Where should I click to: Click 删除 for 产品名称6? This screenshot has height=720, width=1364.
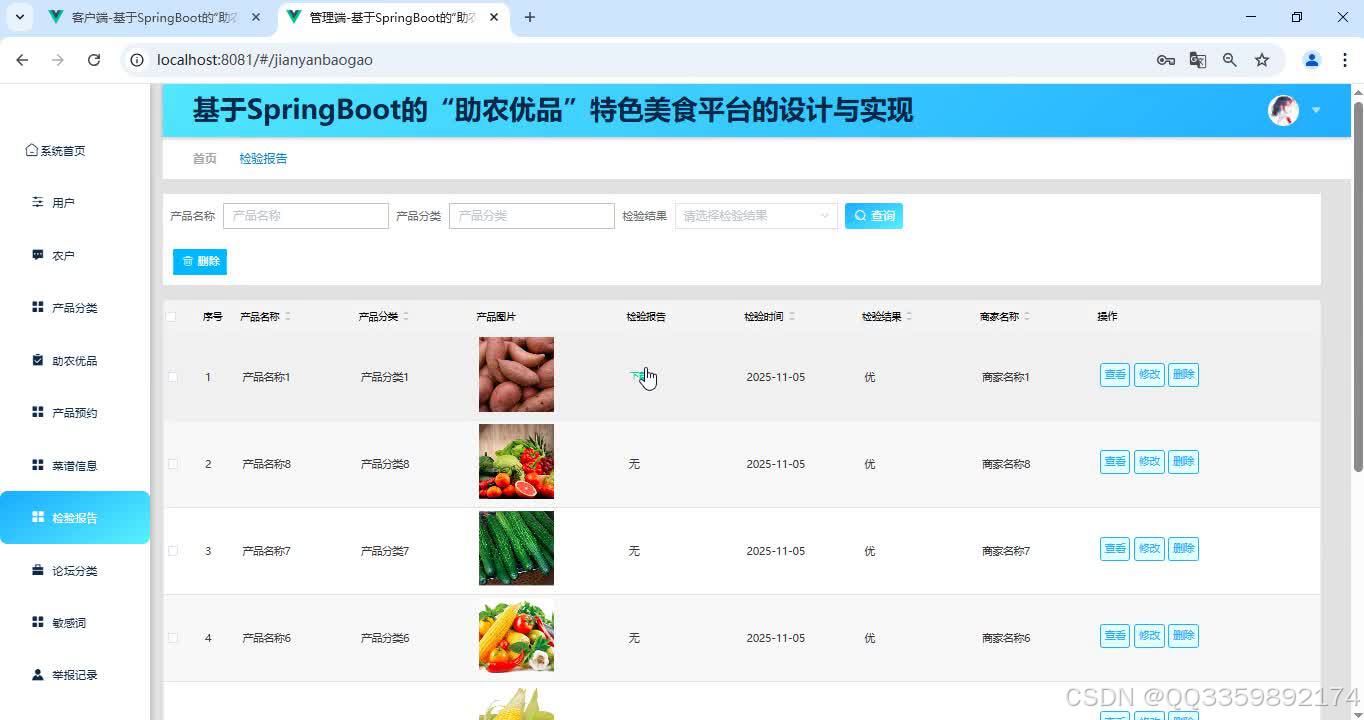tap(1184, 636)
